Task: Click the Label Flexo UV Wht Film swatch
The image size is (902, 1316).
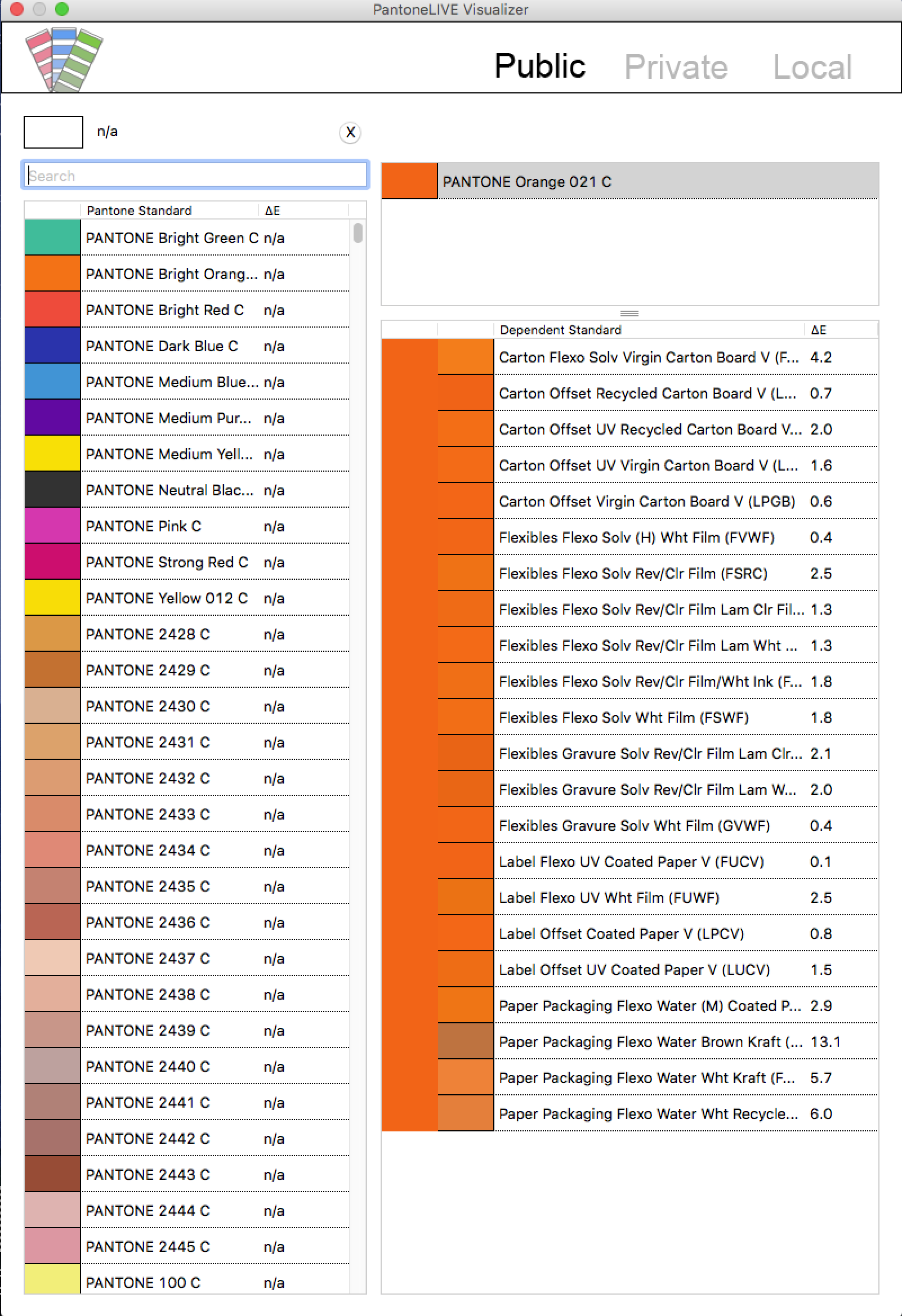Action: pos(465,898)
